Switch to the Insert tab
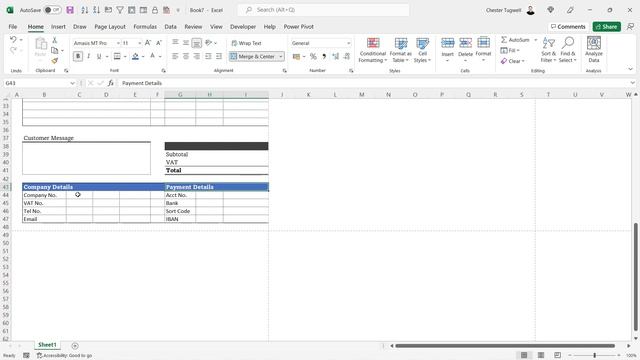The image size is (640, 360). coord(58,27)
